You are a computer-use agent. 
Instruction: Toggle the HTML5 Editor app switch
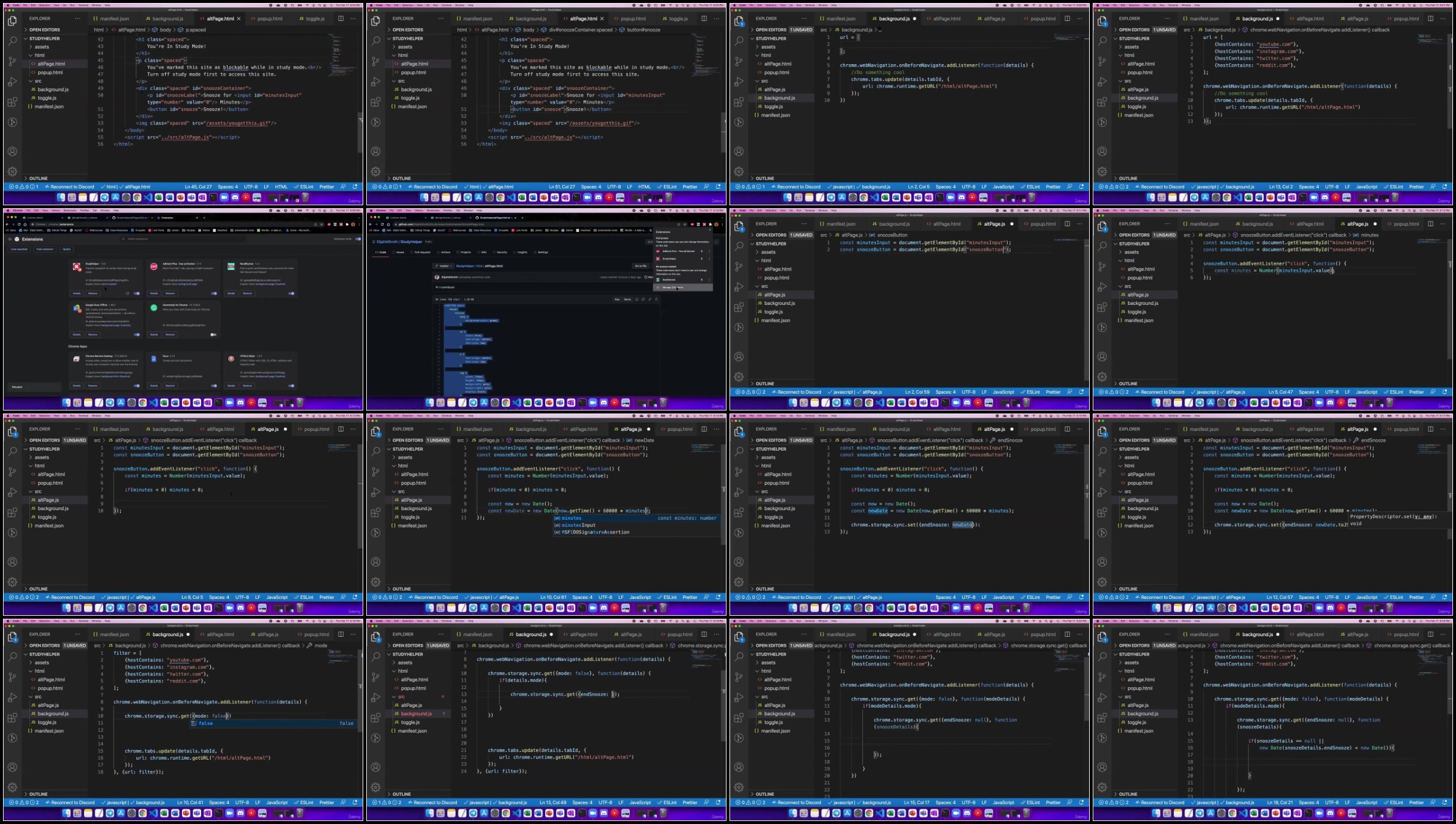(291, 386)
